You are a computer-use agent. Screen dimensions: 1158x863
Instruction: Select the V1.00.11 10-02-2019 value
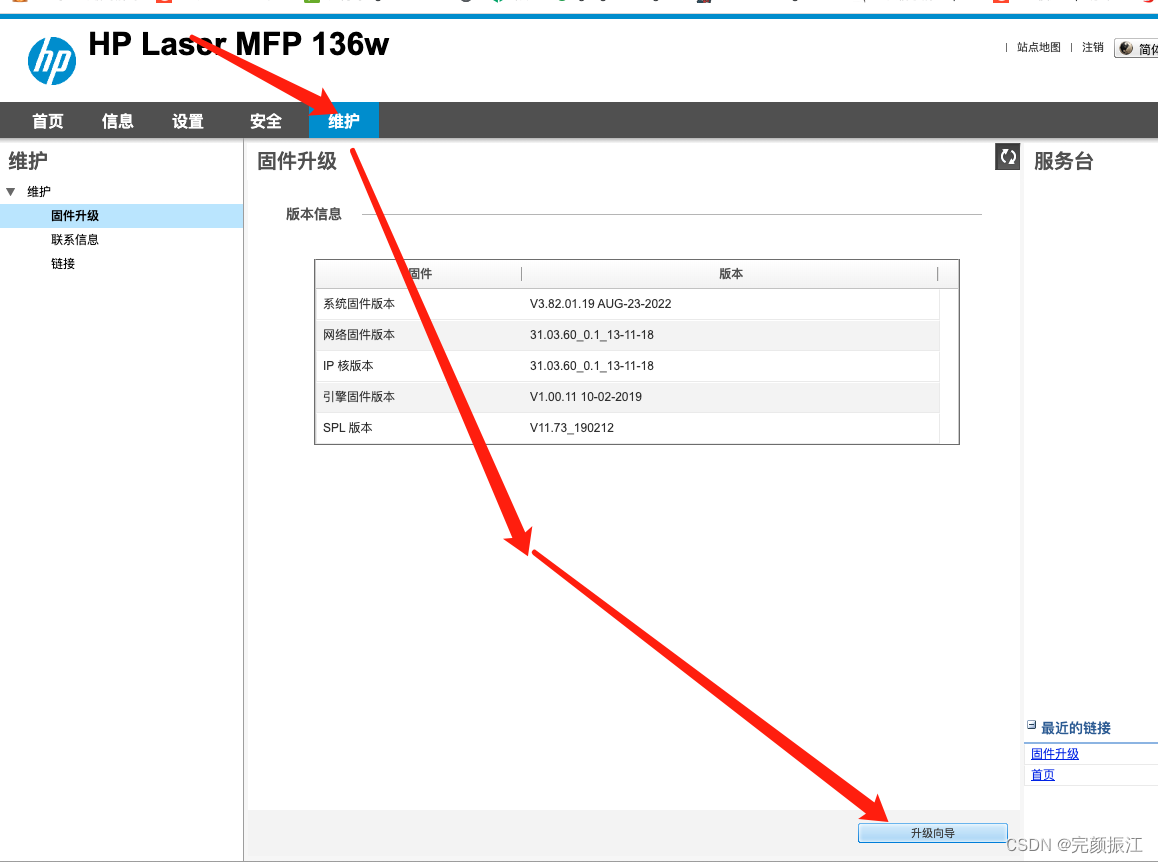[x=586, y=396]
